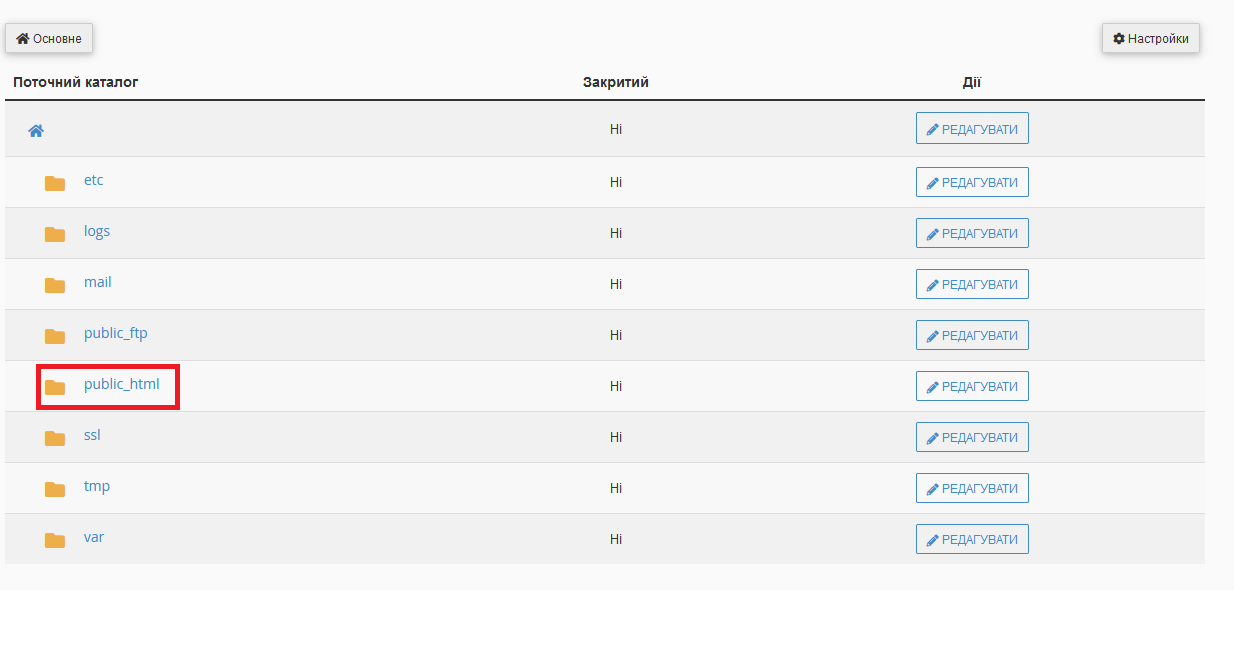1234x648 pixels.
Task: Open the etc directory link
Action: 93,180
